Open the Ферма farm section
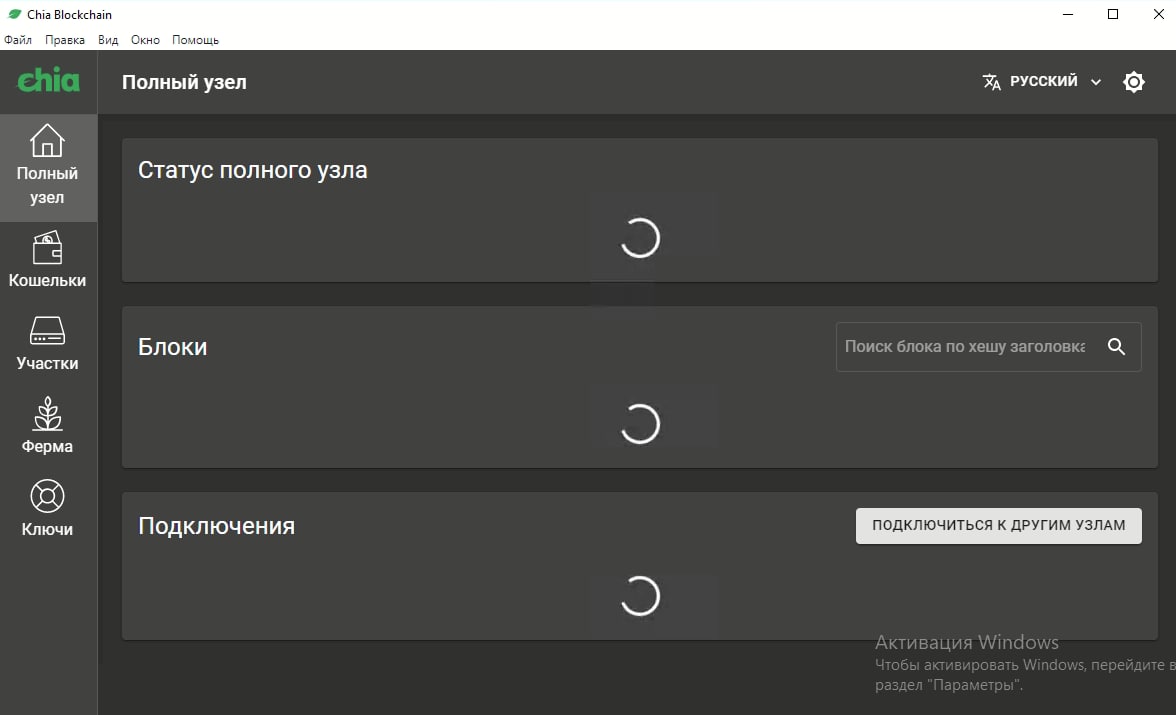The image size is (1176, 715). 48,425
